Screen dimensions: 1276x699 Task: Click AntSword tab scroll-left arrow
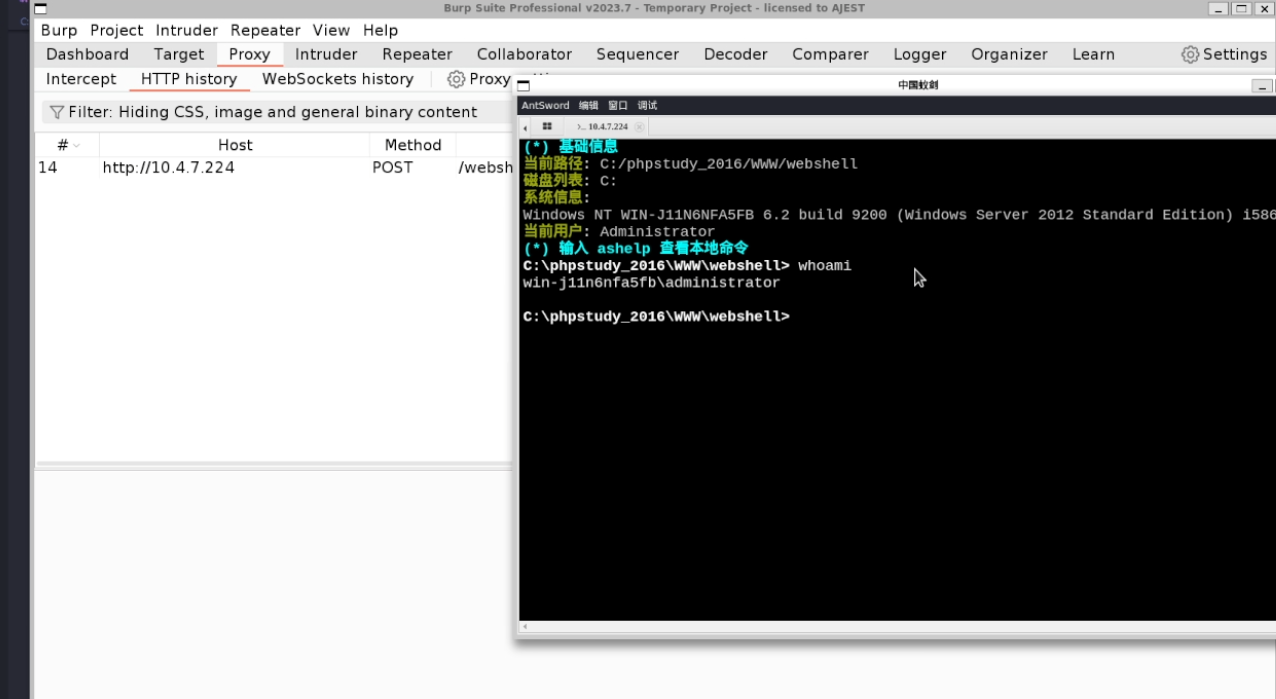526,128
